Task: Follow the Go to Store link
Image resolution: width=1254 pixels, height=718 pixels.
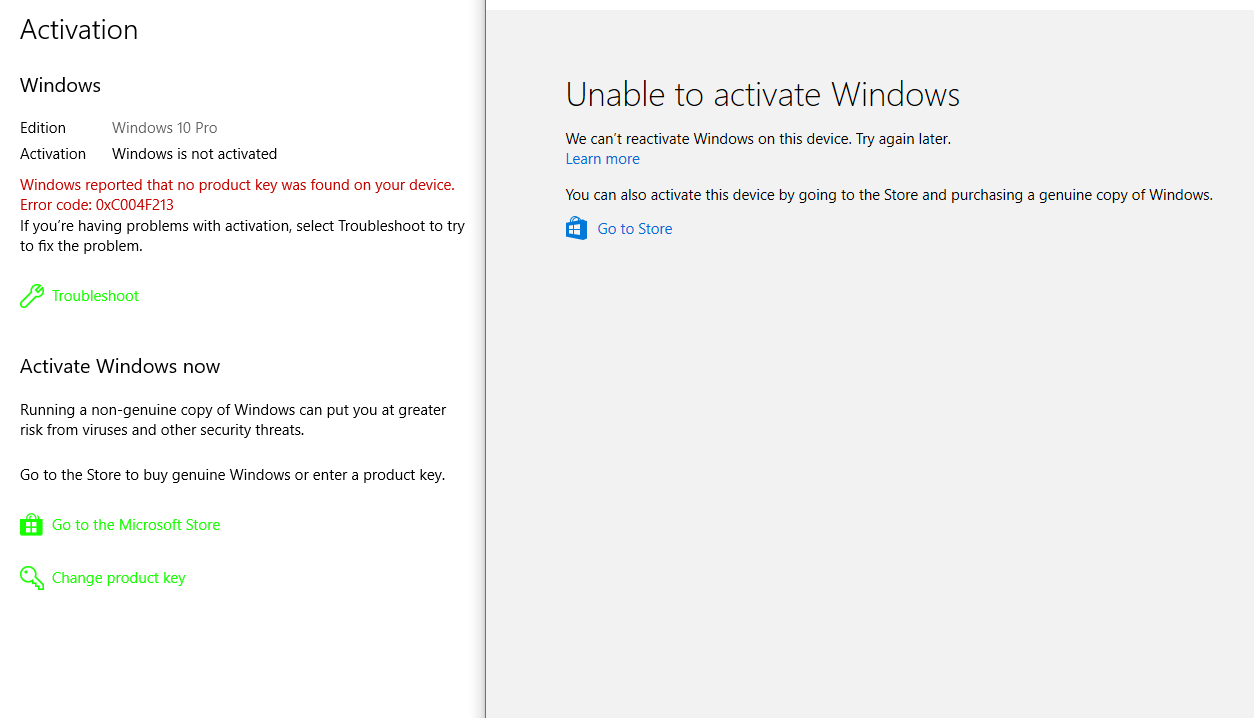Action: 635,229
